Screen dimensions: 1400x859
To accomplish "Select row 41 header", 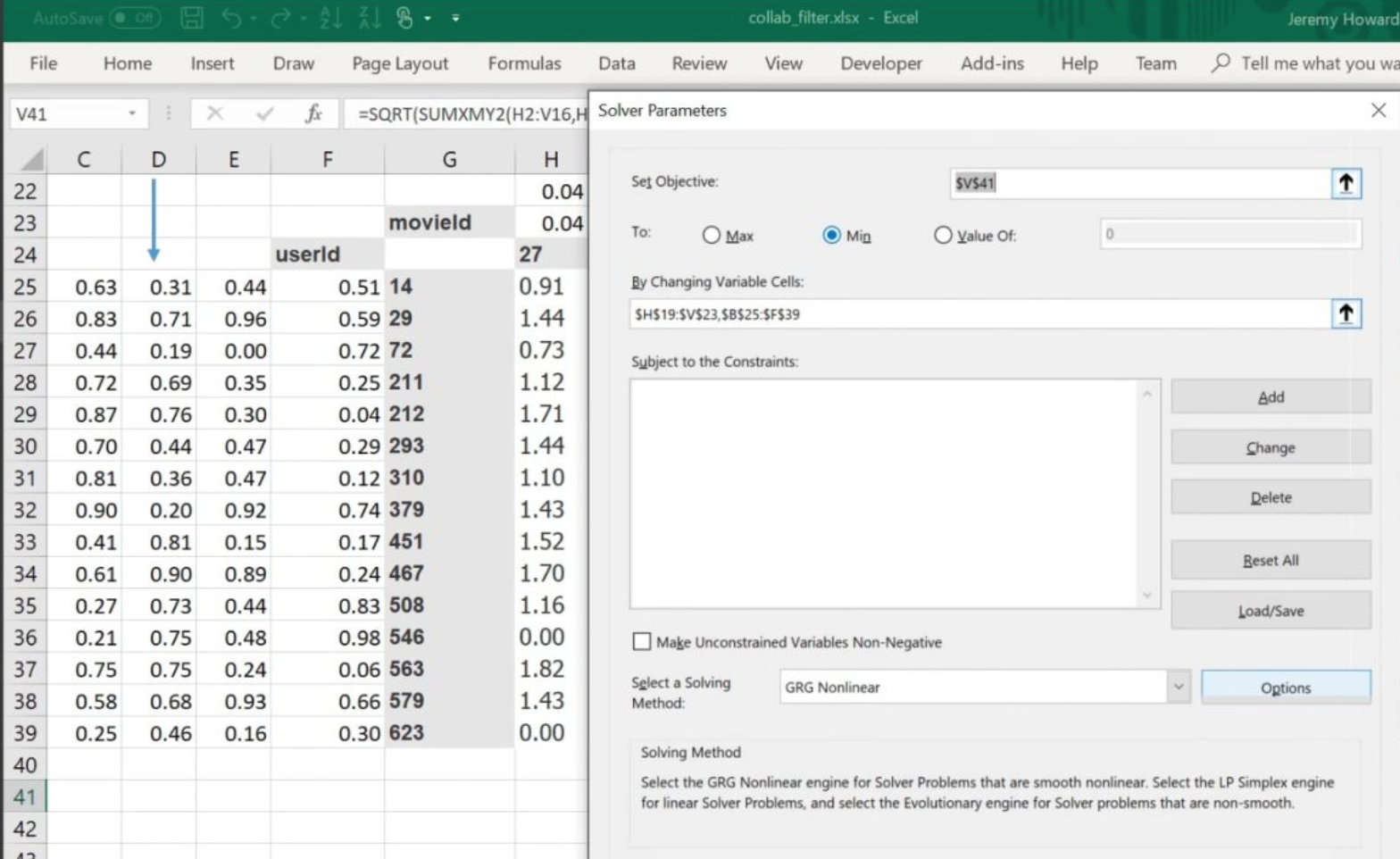I will click(25, 796).
